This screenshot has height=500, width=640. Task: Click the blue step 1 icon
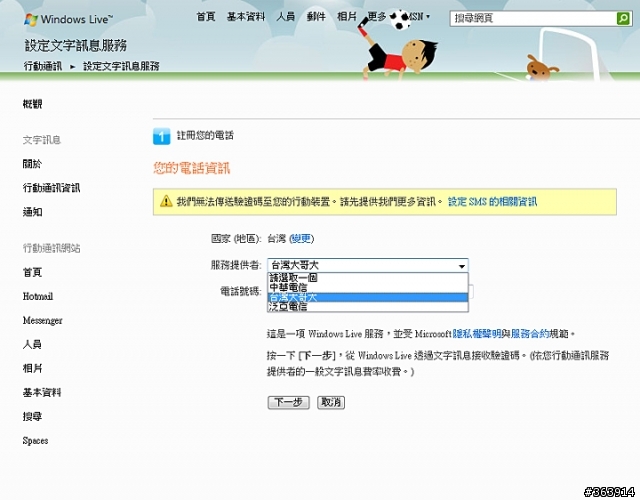[161, 136]
